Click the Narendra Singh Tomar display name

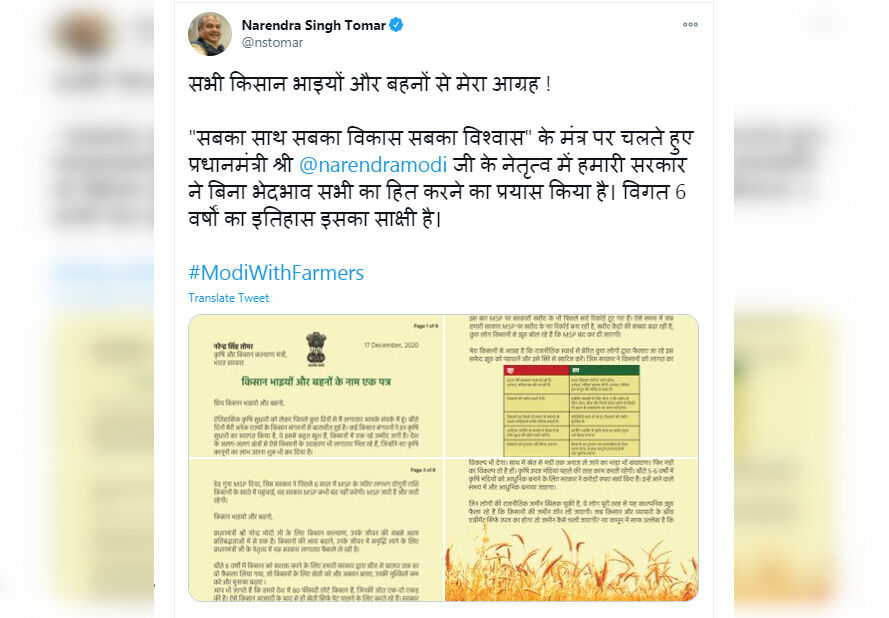(x=314, y=25)
